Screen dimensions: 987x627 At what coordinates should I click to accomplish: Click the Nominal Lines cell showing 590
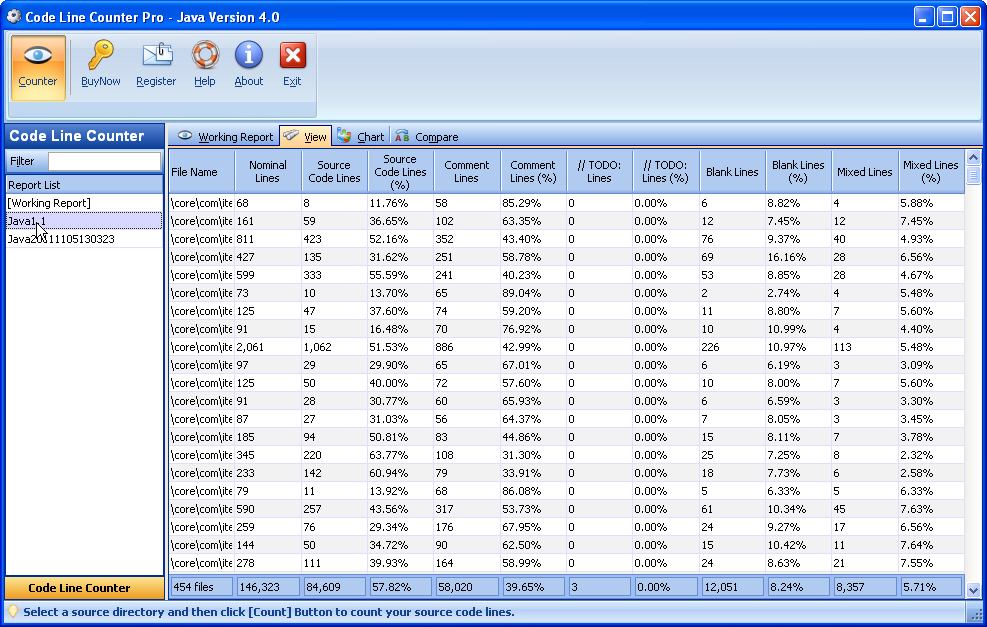click(268, 509)
